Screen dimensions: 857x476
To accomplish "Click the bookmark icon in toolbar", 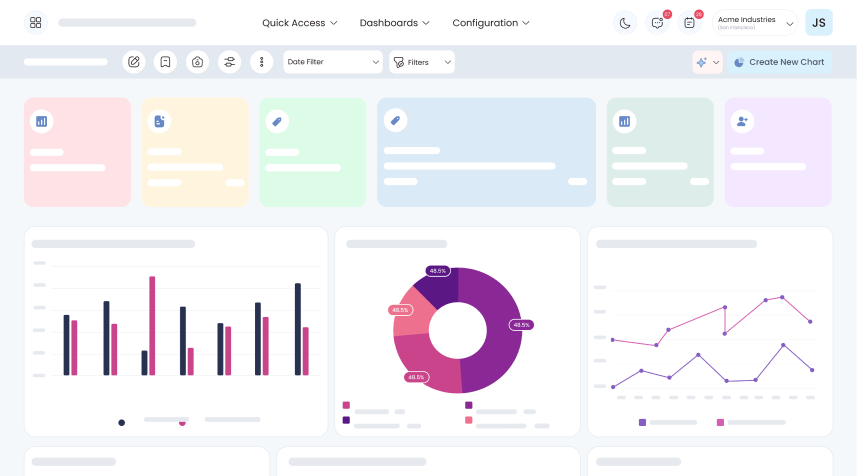I will 165,62.
